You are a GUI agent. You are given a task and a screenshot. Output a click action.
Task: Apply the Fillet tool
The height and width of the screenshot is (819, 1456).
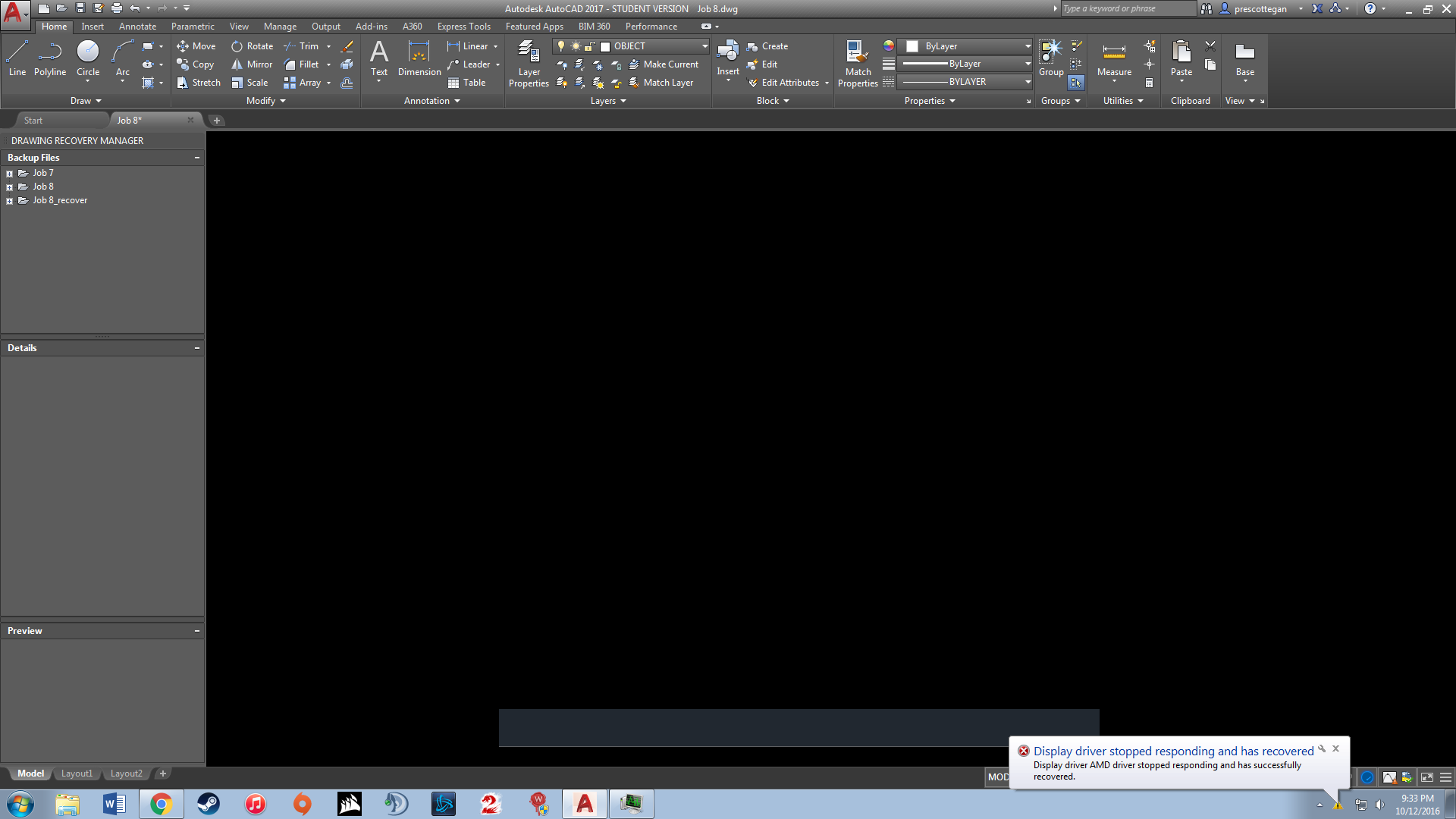(302, 64)
